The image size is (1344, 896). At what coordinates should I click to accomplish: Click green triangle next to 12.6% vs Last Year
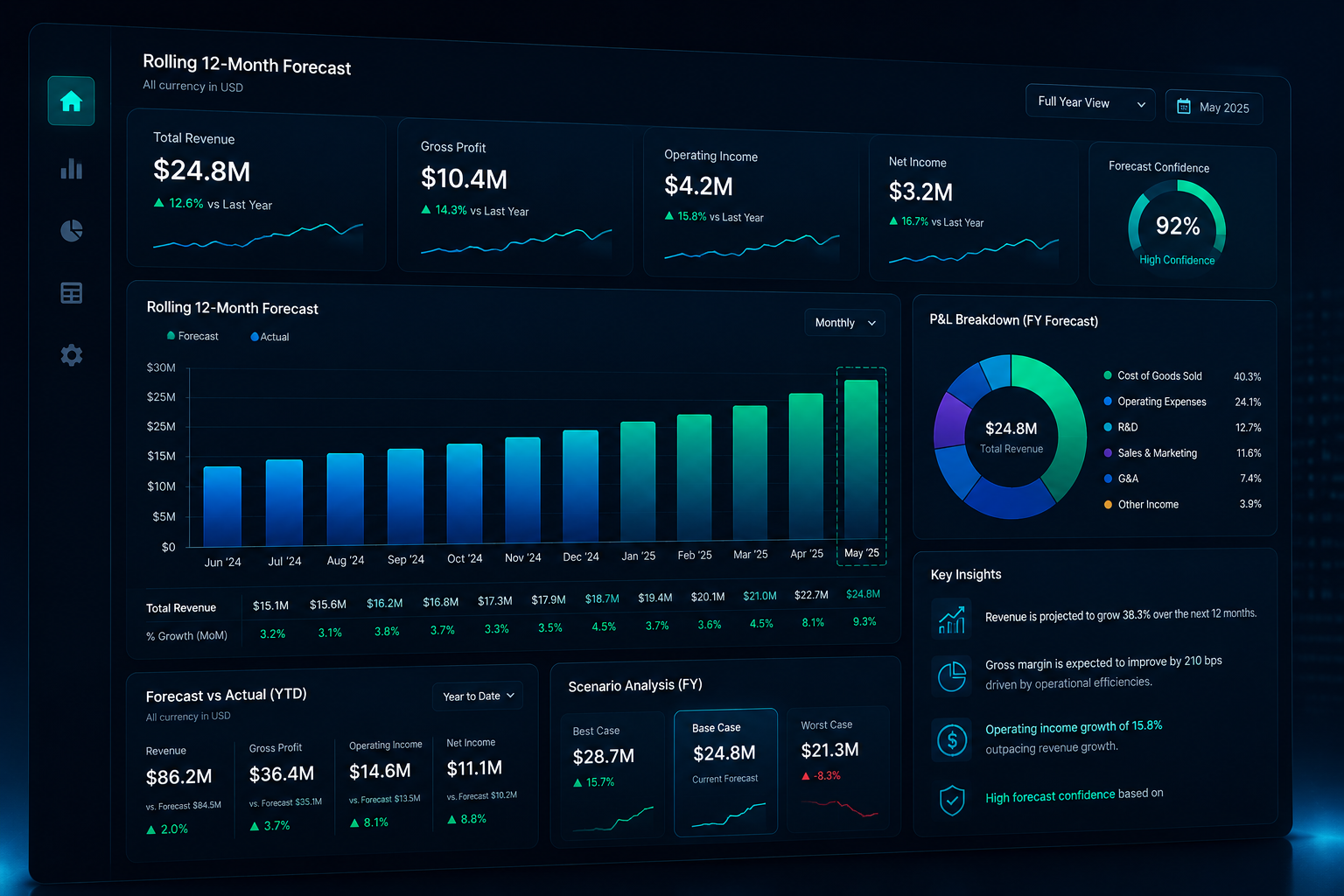158,203
